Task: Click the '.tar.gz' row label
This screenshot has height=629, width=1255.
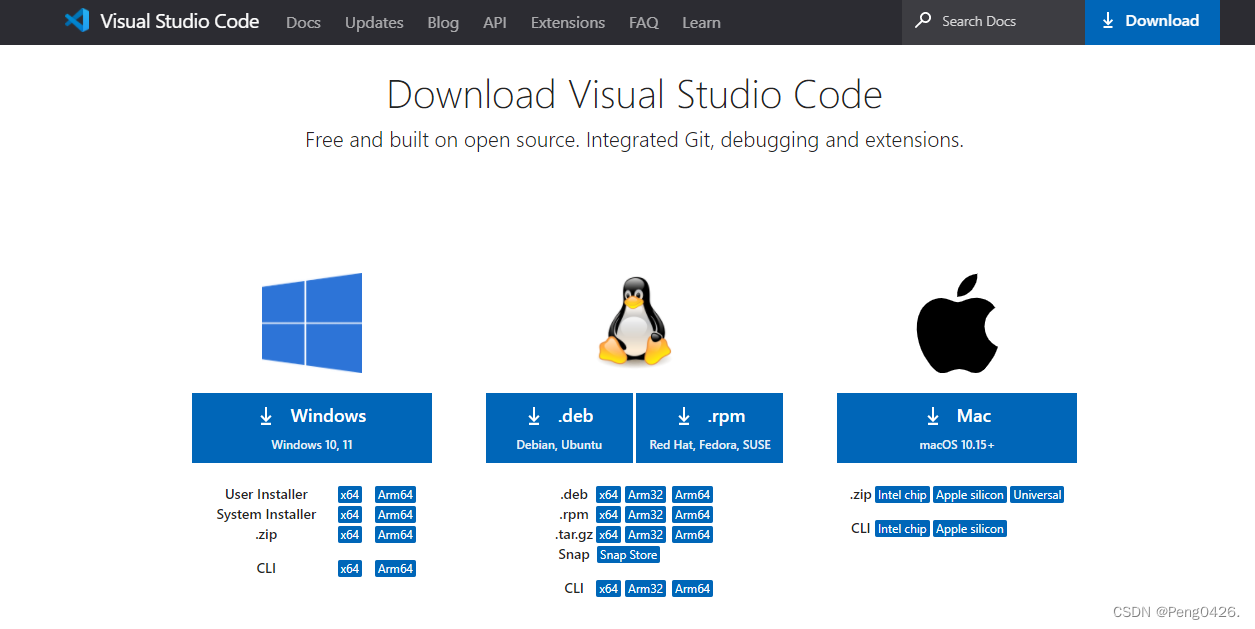Action: [x=573, y=534]
